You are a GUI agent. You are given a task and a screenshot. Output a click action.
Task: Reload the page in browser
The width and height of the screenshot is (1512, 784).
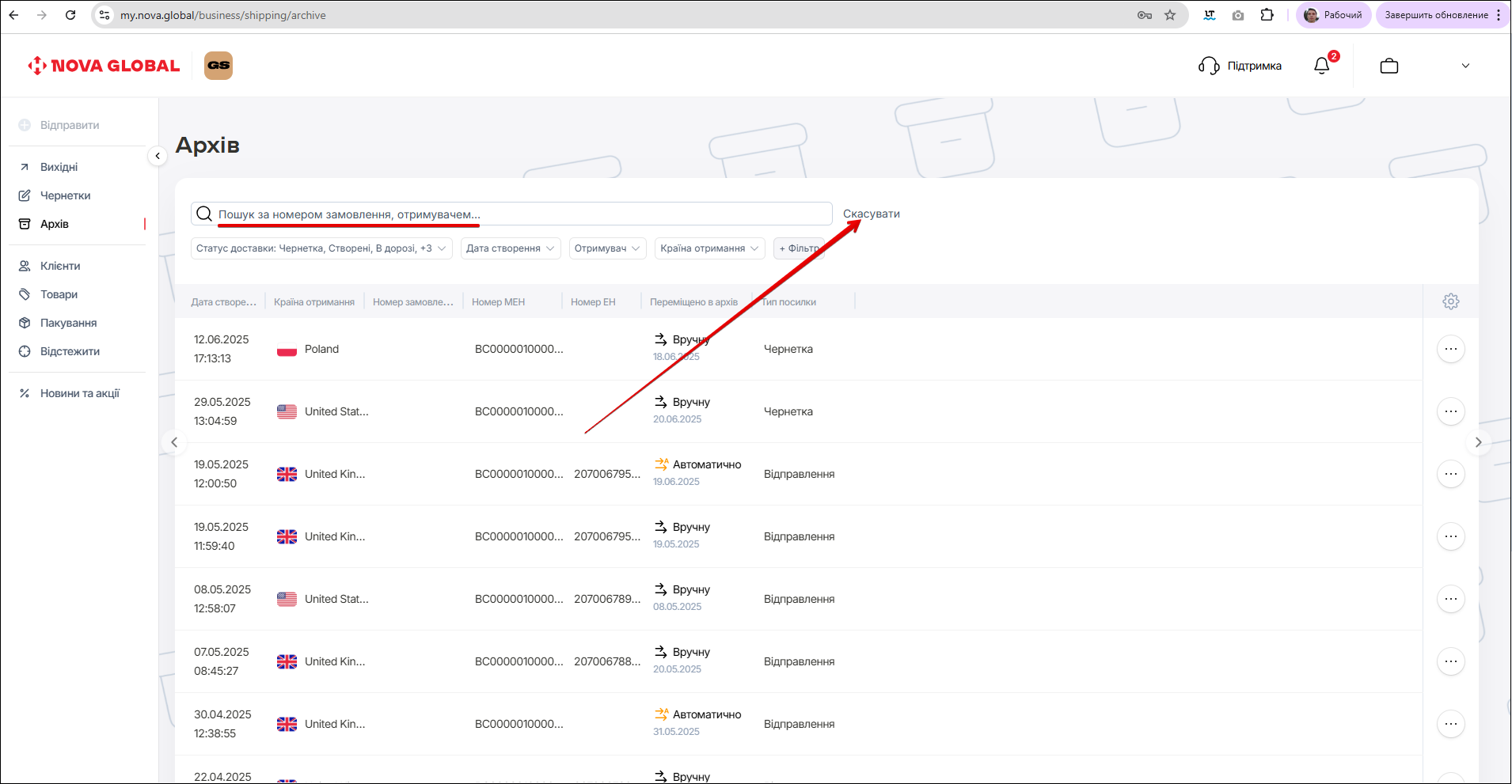click(70, 15)
